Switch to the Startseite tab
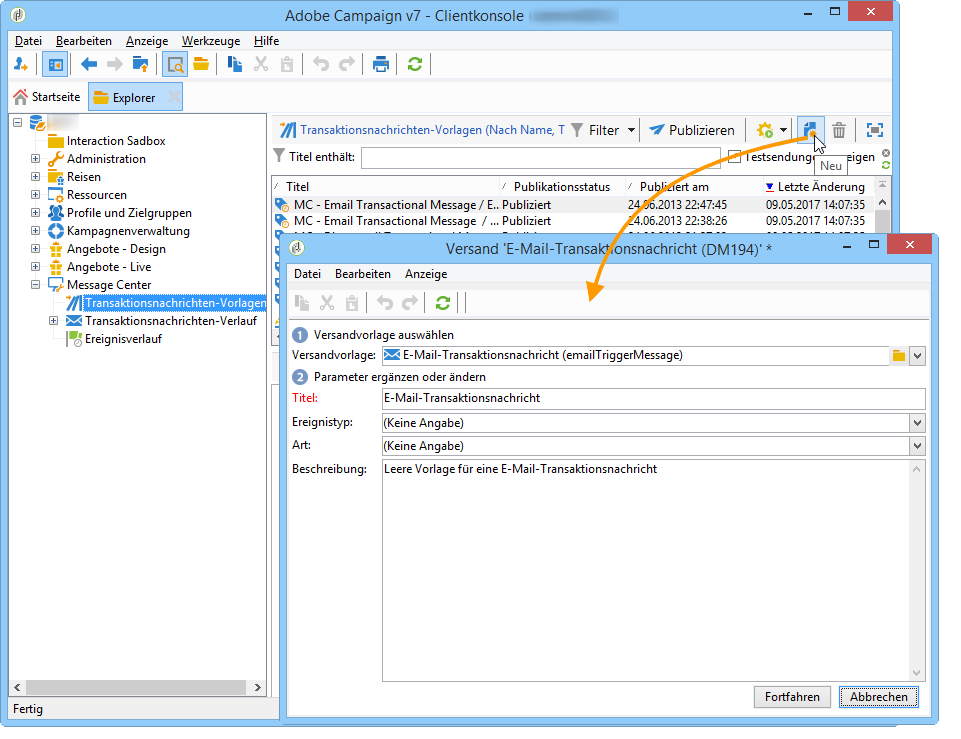 pyautogui.click(x=47, y=97)
